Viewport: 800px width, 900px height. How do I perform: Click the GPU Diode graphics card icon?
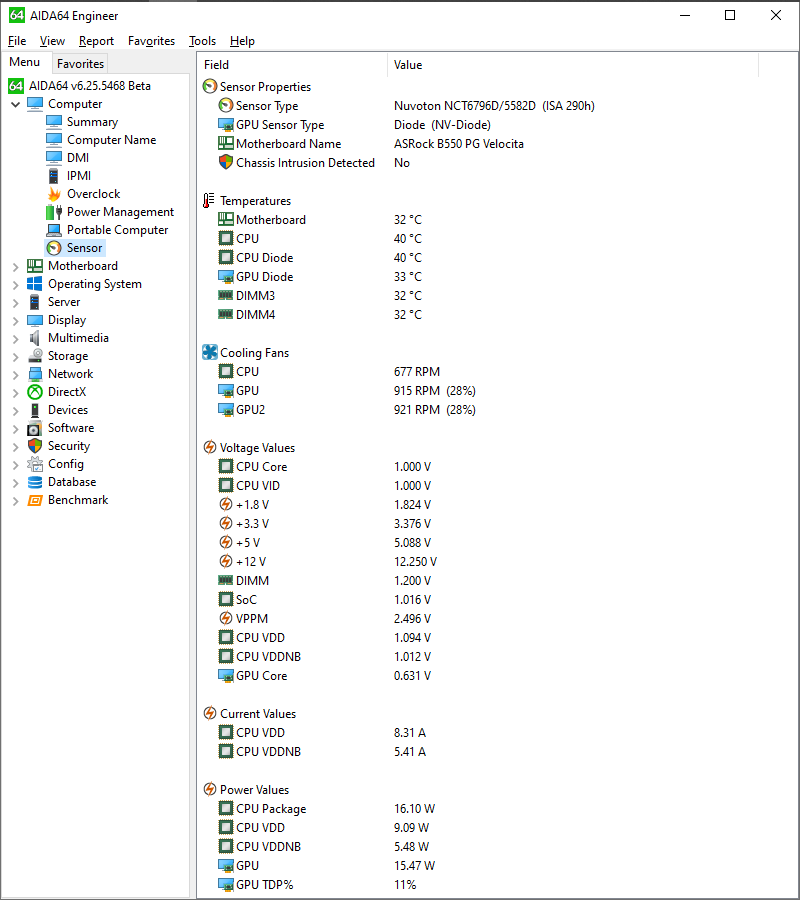coord(226,277)
